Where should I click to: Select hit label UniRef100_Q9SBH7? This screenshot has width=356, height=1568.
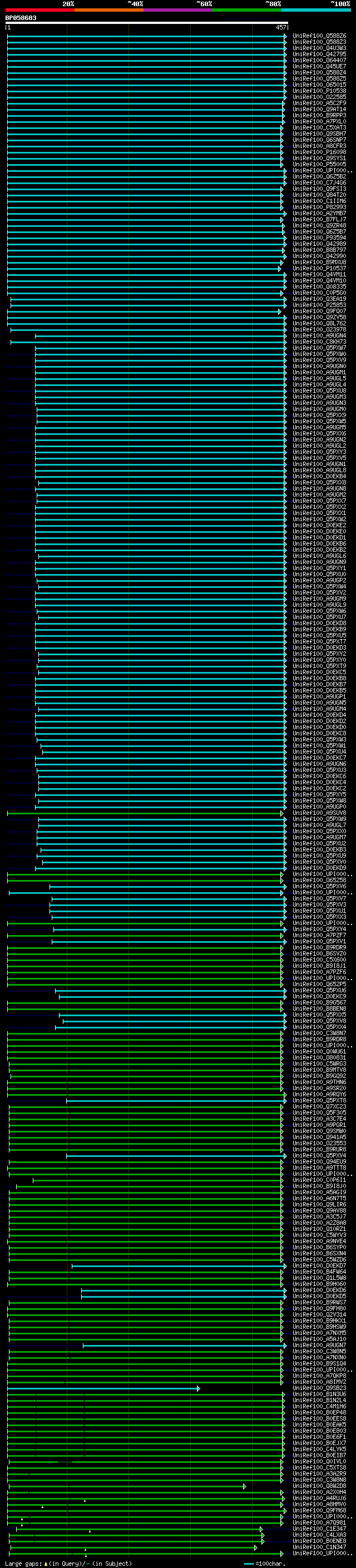[x=319, y=133]
